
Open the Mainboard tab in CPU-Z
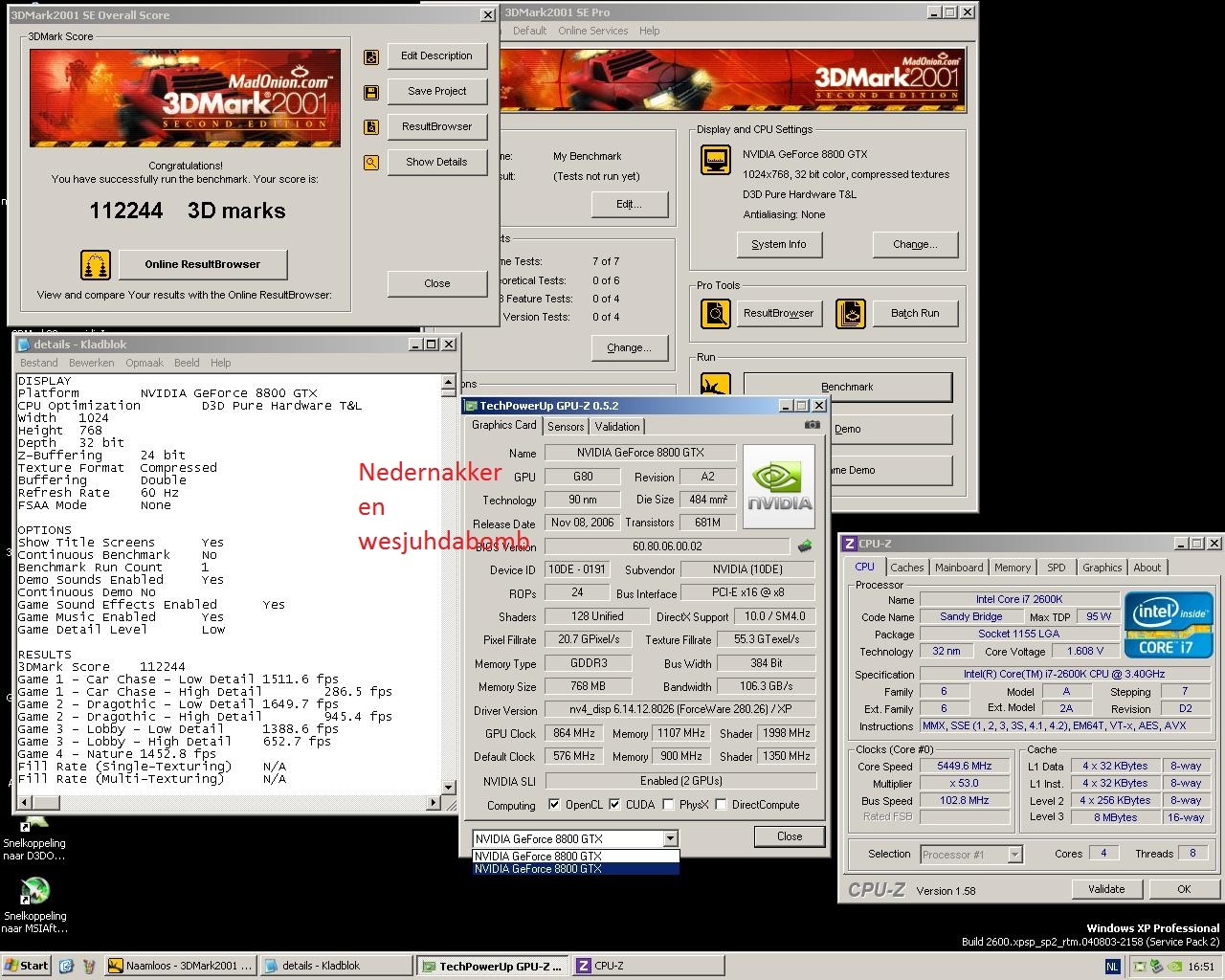[x=959, y=568]
